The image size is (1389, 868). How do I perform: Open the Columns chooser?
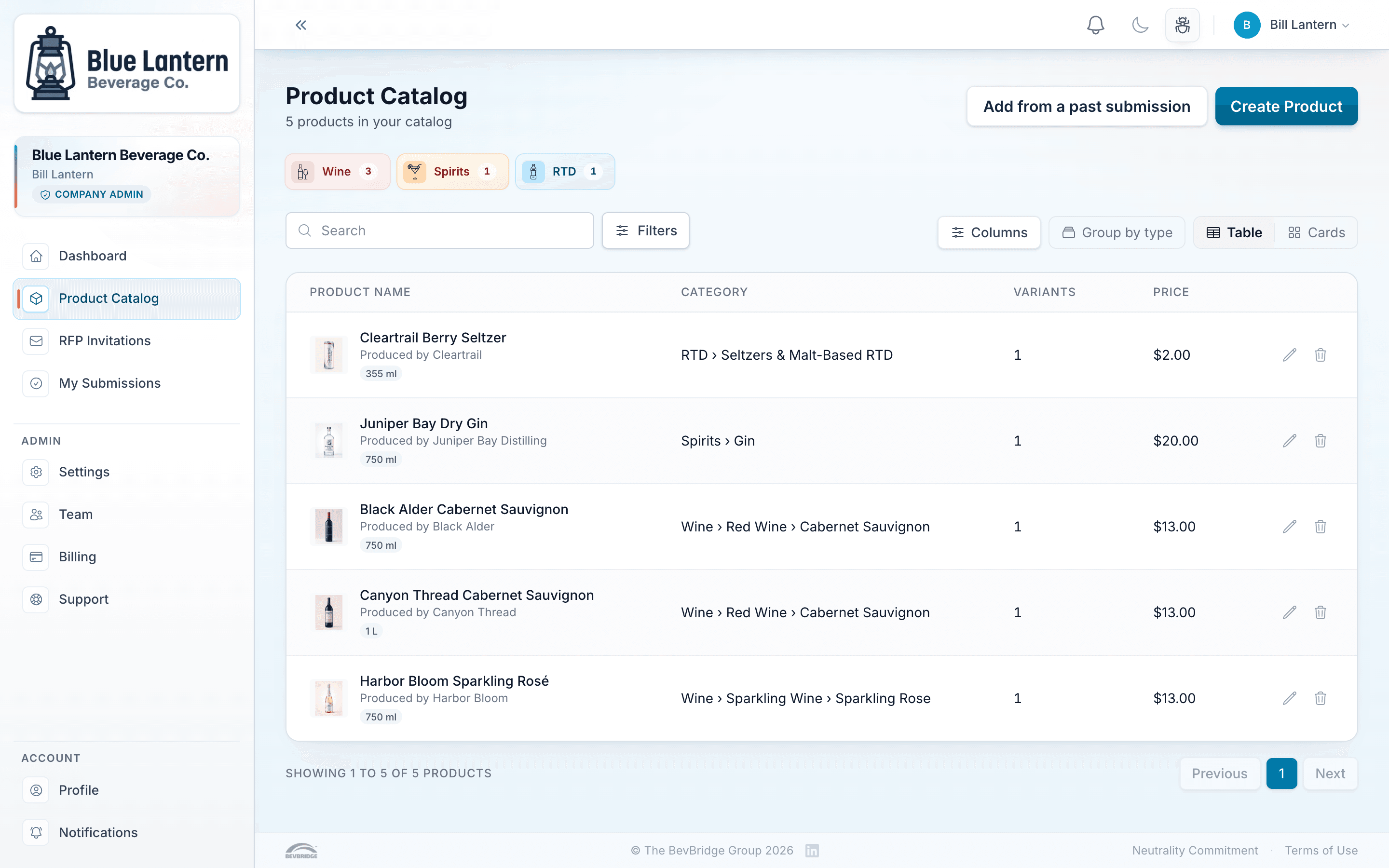click(x=989, y=232)
